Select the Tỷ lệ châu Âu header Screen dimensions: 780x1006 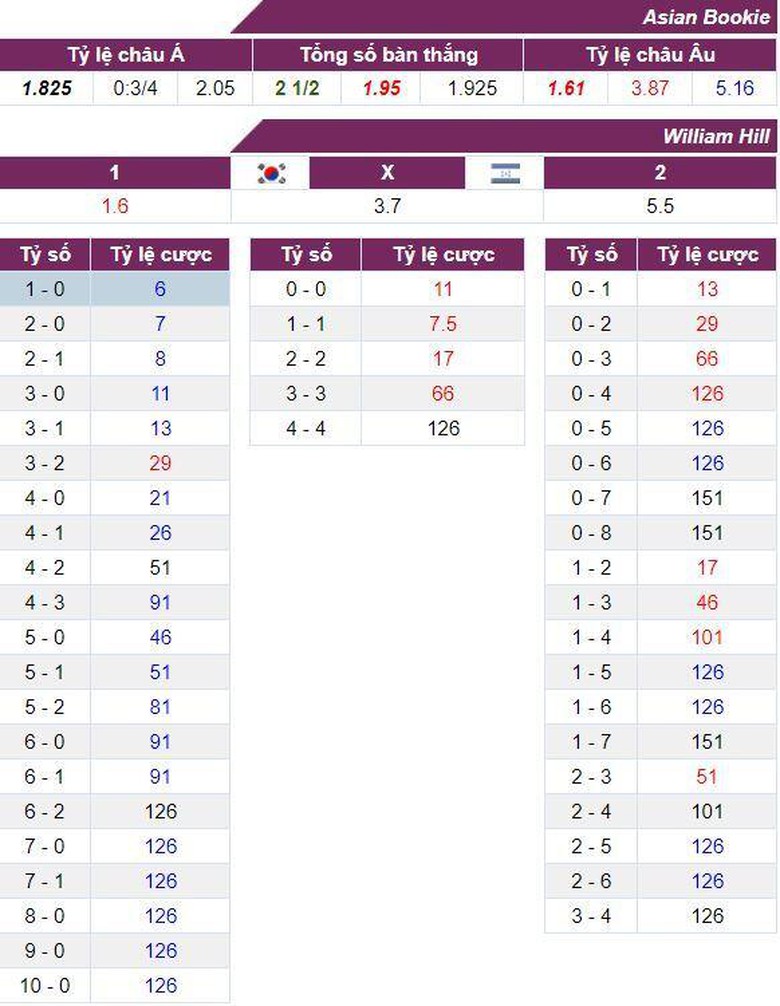pyautogui.click(x=650, y=55)
